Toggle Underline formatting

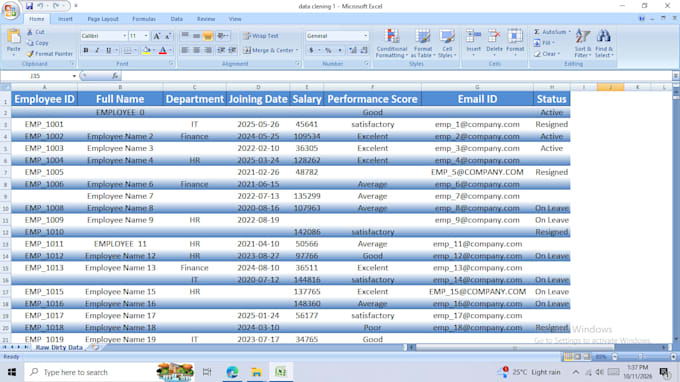[108, 50]
